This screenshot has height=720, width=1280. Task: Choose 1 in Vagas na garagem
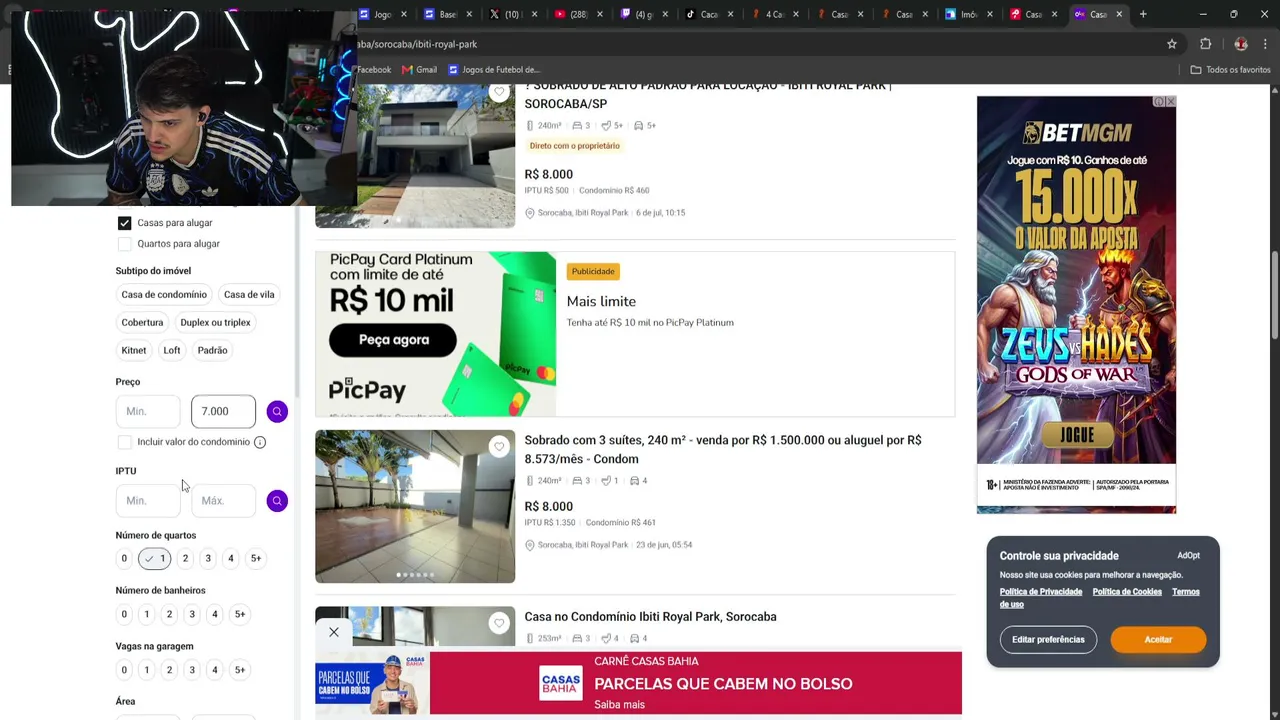[x=146, y=670]
